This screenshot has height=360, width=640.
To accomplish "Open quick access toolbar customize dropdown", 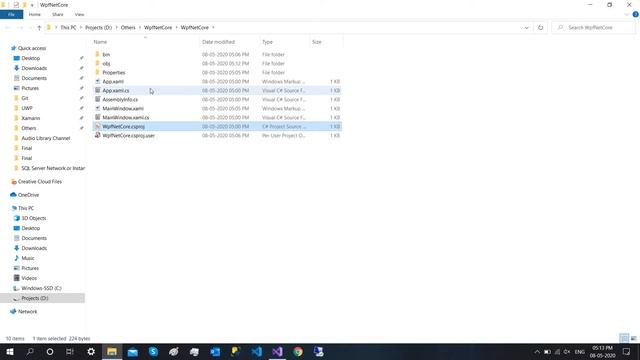I will 32,5.
